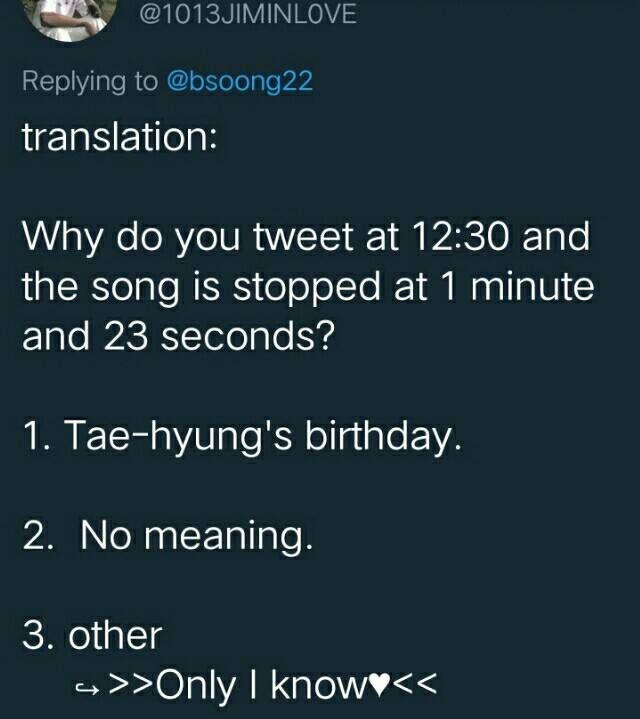Image resolution: width=640 pixels, height=719 pixels.
Task: Click the profile avatar picture
Action: (x=64, y=16)
